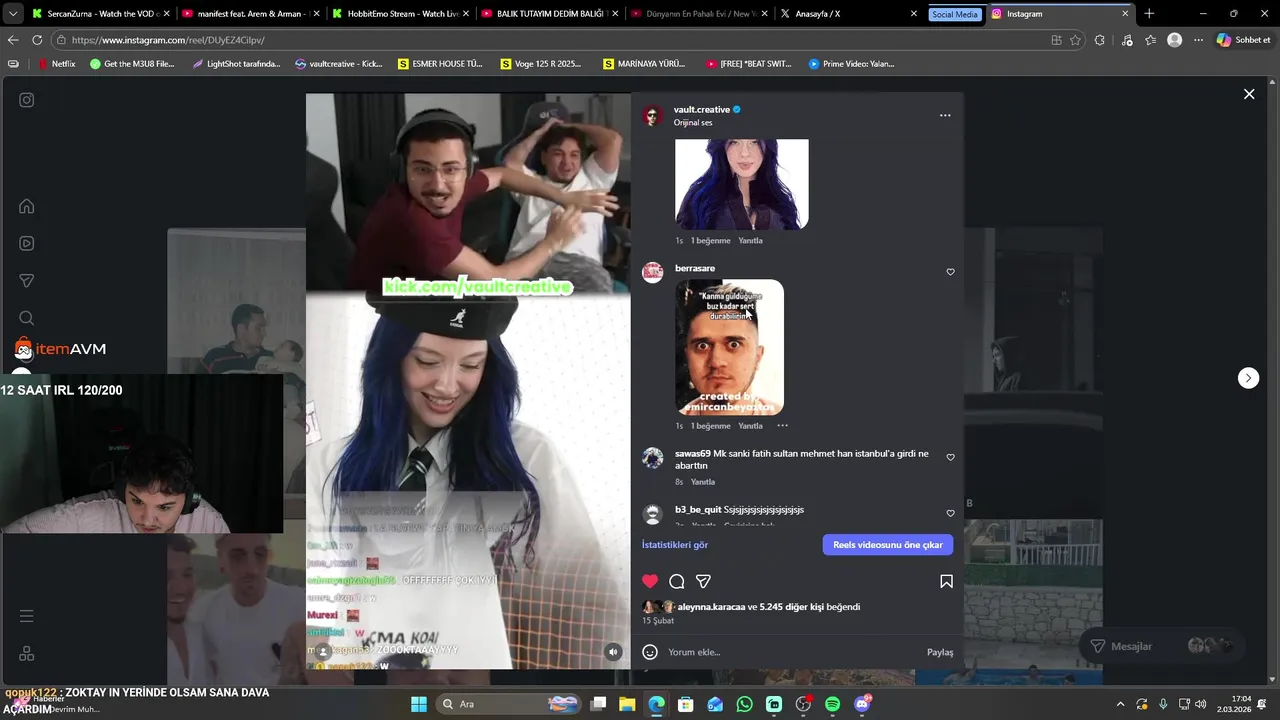Open the user icon on reel video
This screenshot has height=720, width=1280.
[323, 651]
